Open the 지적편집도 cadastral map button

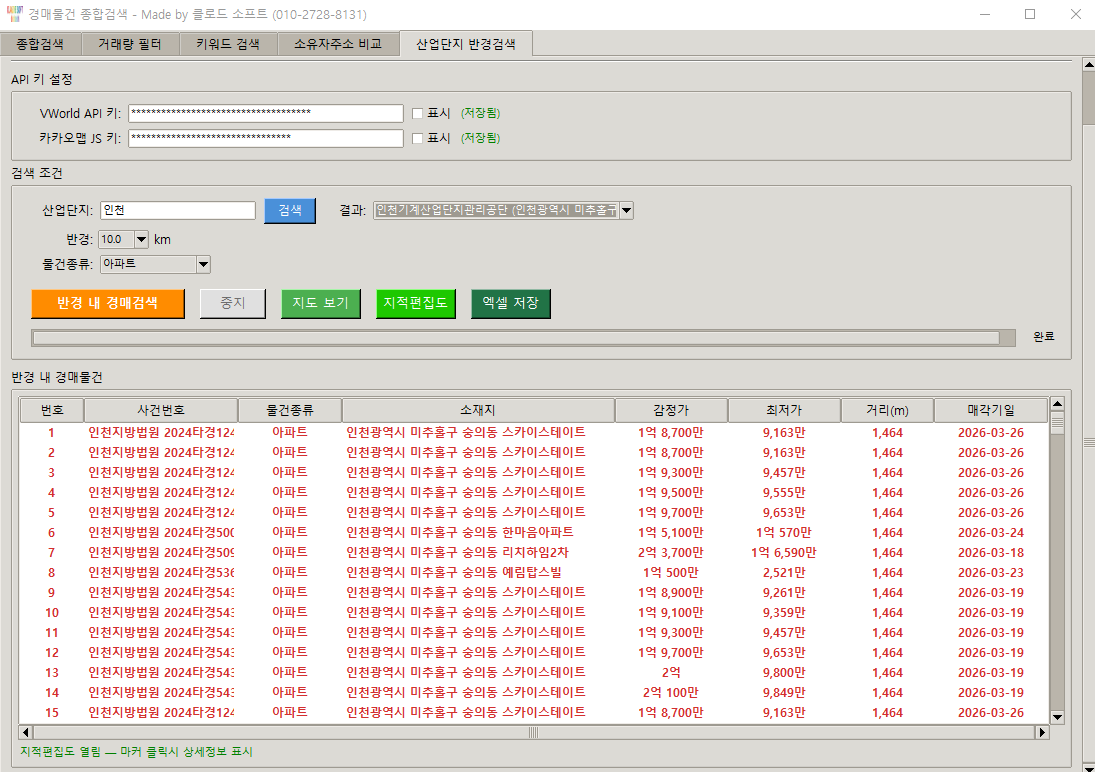pos(415,303)
